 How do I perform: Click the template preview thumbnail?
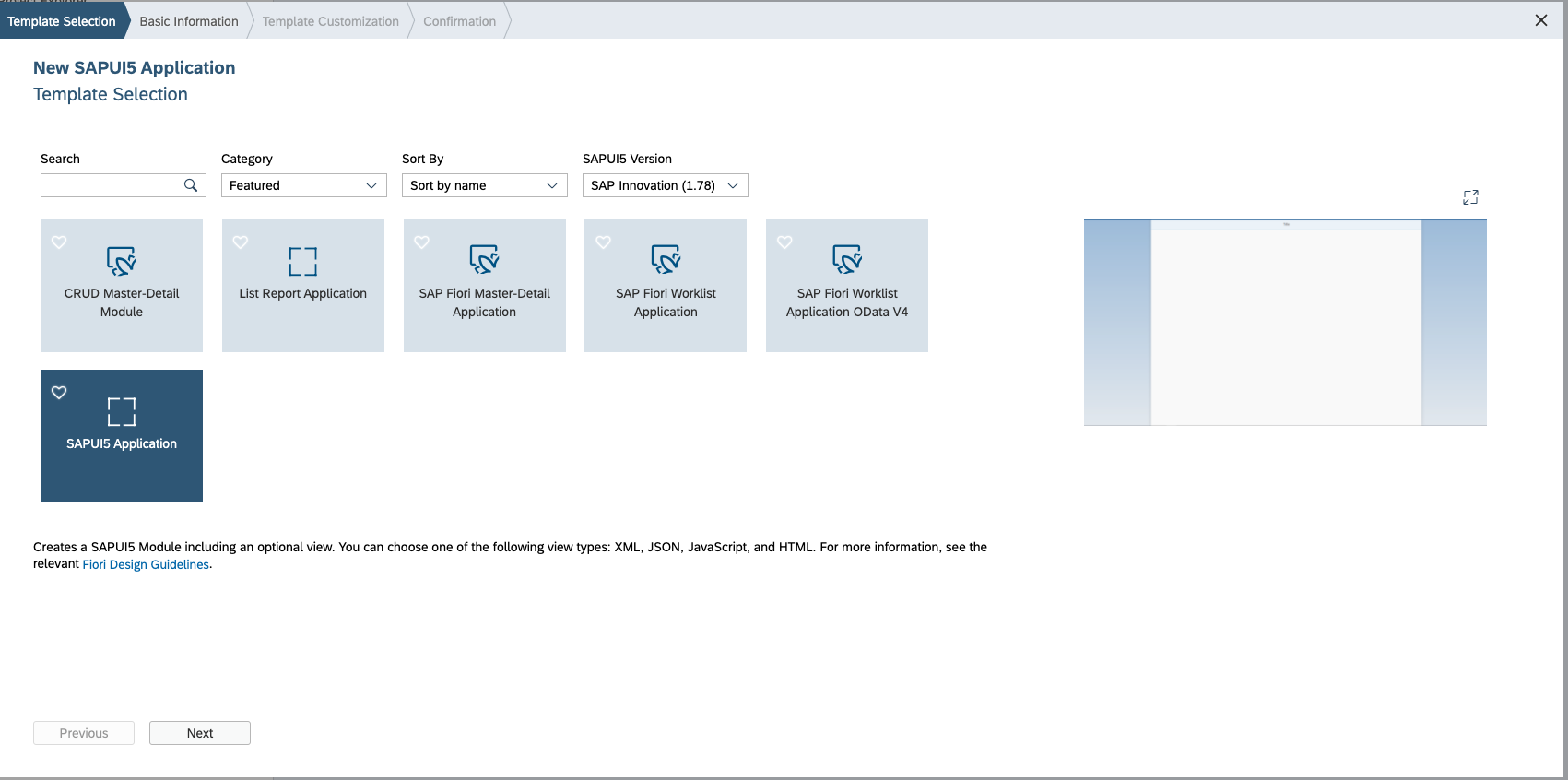coord(1285,323)
